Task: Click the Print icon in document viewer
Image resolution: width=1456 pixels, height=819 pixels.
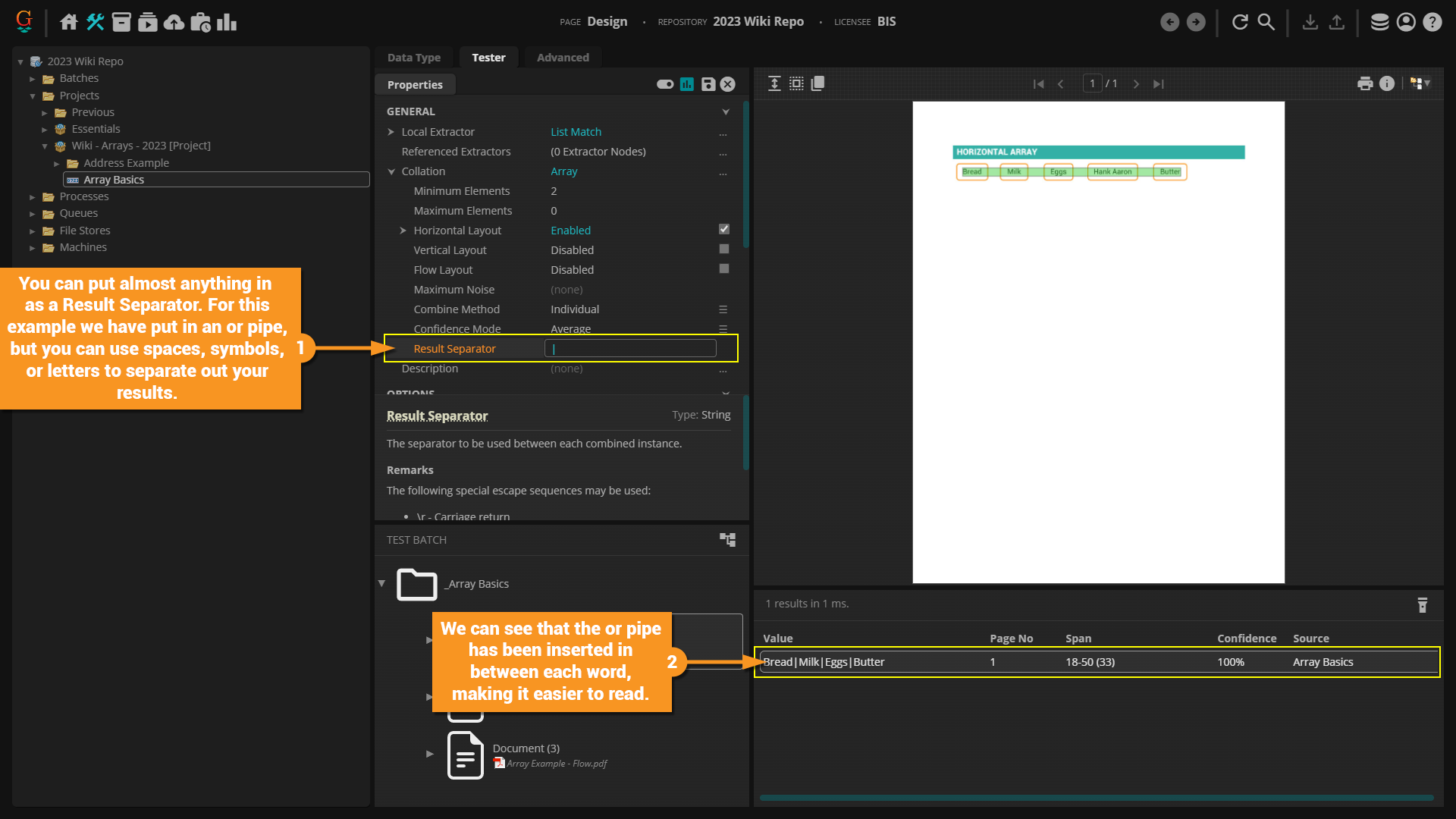Action: click(1365, 83)
